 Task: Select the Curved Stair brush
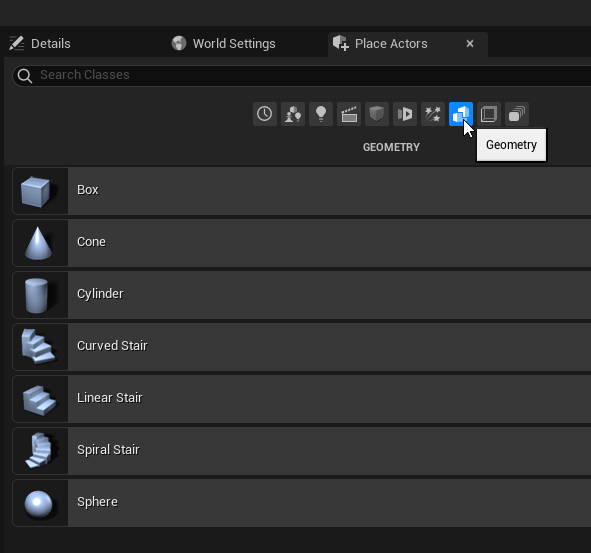302,347
